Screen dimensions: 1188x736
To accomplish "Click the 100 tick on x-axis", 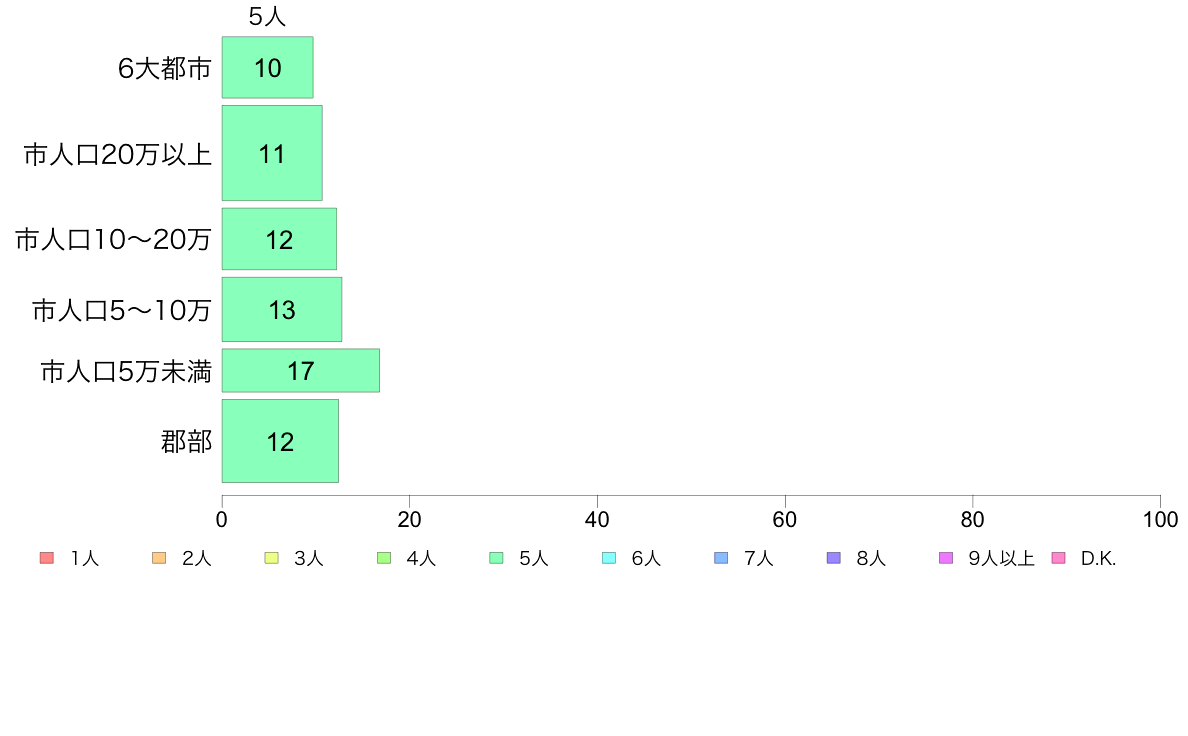I will [1160, 519].
